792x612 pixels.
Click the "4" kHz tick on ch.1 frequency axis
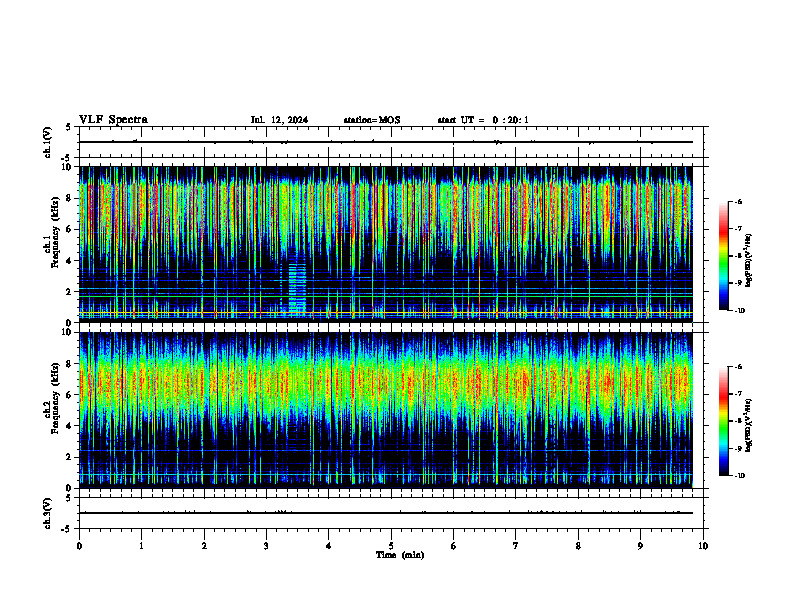click(69, 261)
